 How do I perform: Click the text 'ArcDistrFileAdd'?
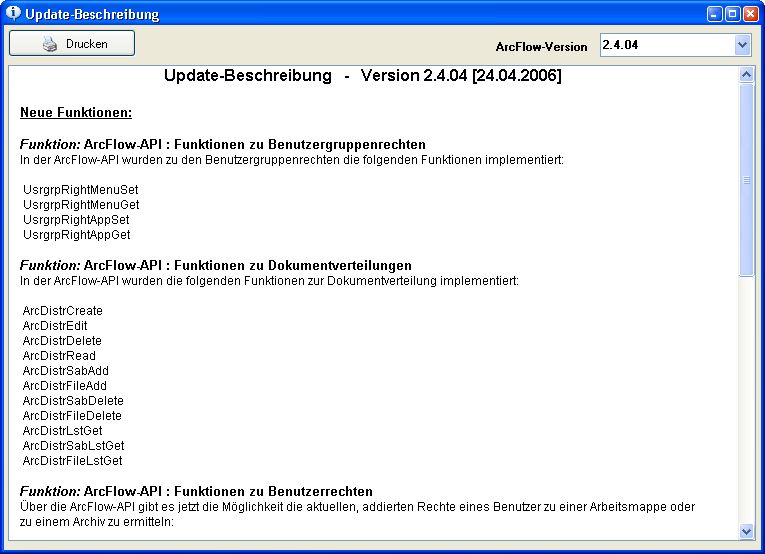pyautogui.click(x=64, y=386)
